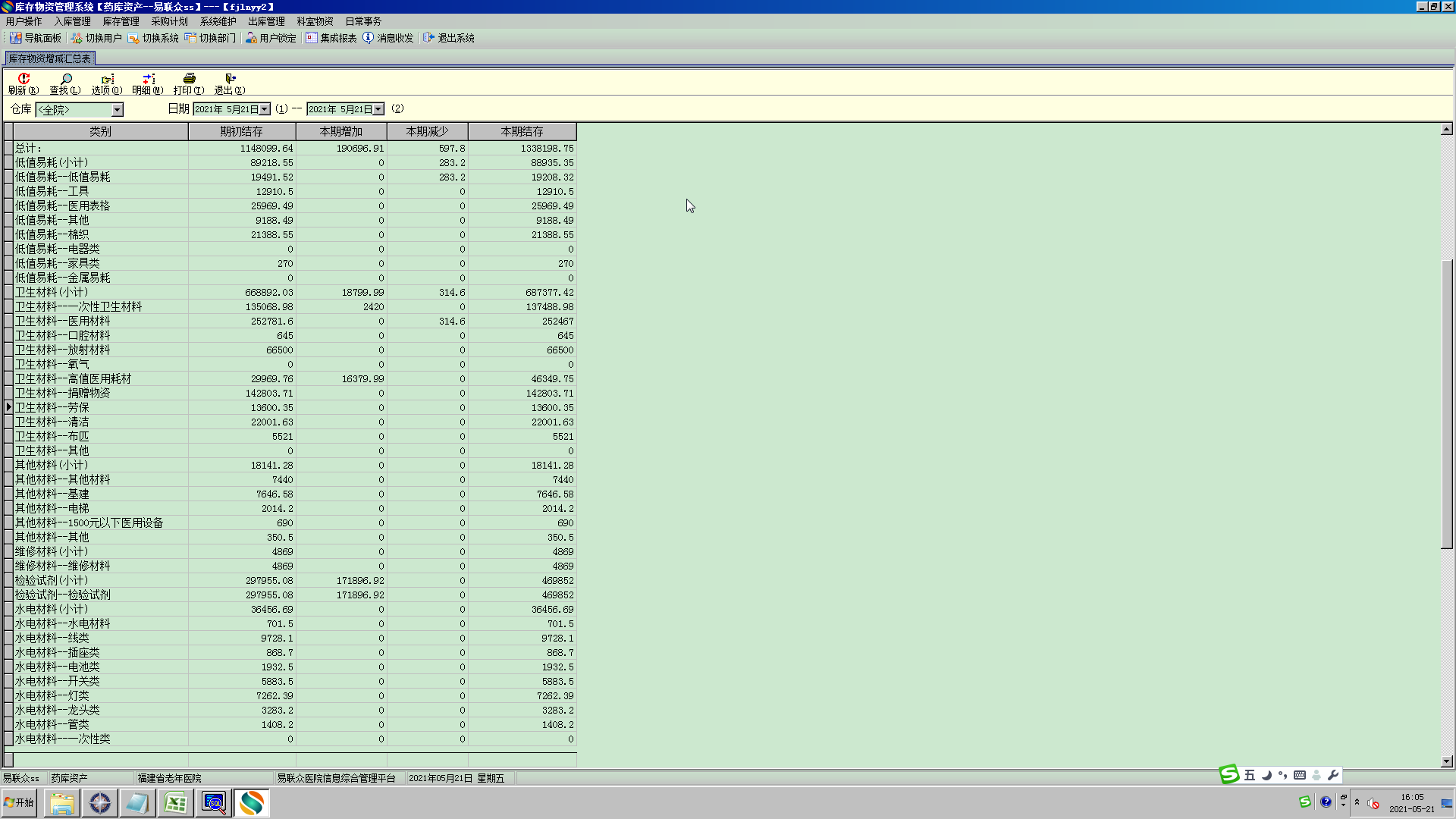Click the 打印 print icon

[x=189, y=83]
